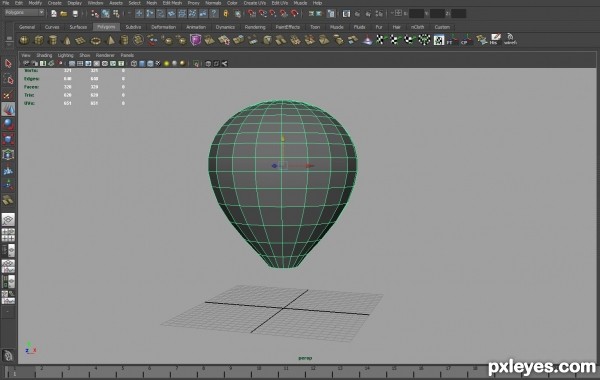Image resolution: width=600 pixels, height=380 pixels.
Task: Open the Mesh menu
Action: click(x=152, y=3)
